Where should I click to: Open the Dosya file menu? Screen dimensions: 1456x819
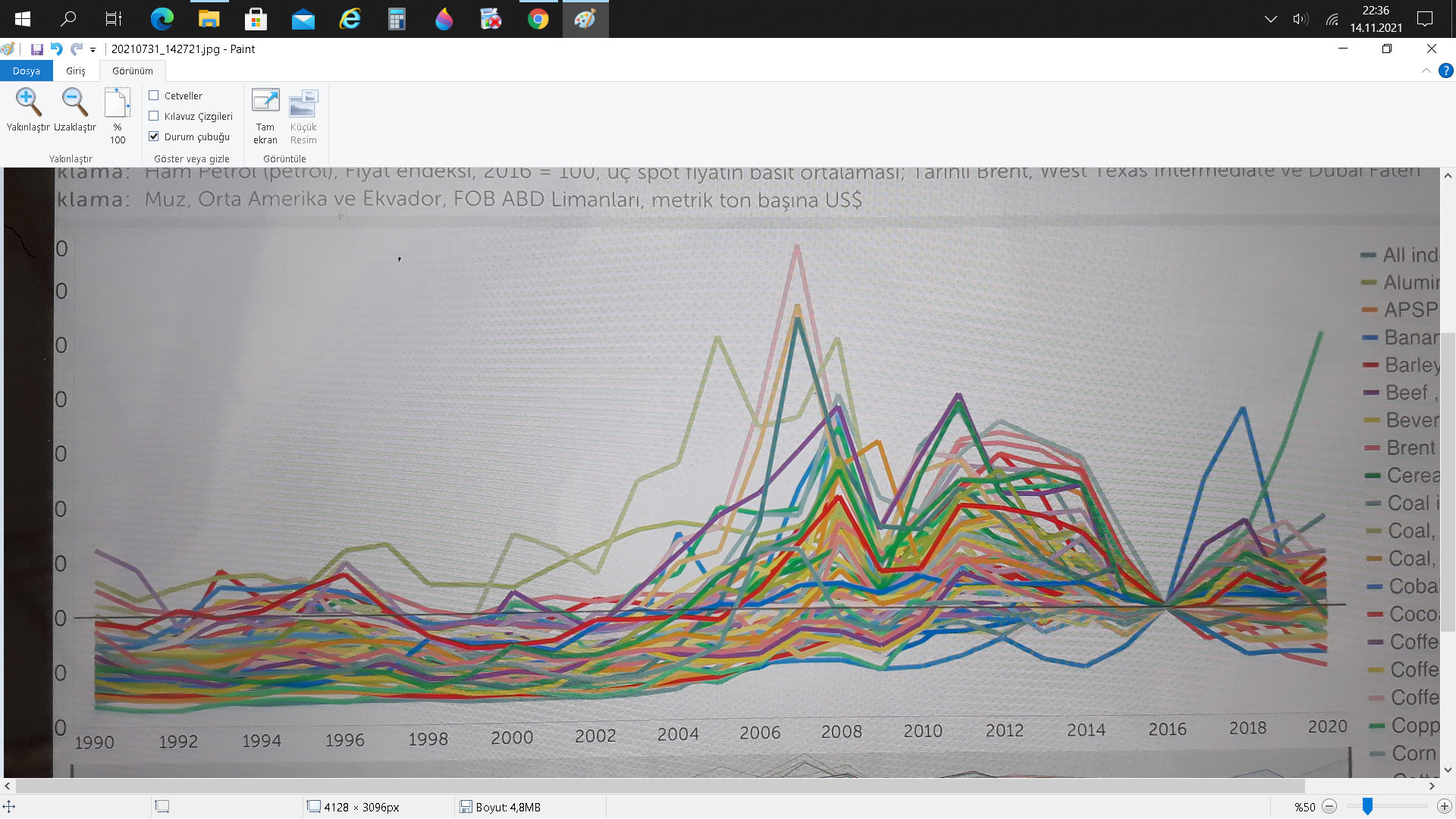click(26, 71)
